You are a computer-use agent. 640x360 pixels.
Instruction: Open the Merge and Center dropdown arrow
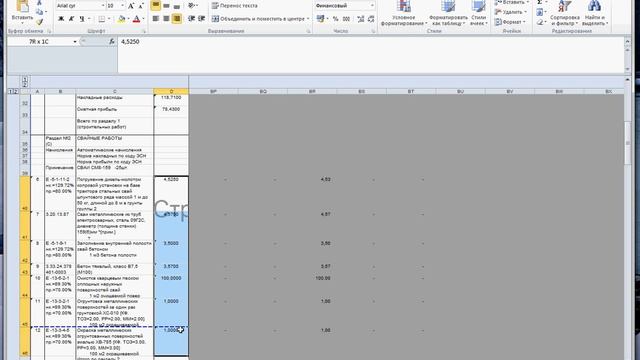[x=308, y=19]
